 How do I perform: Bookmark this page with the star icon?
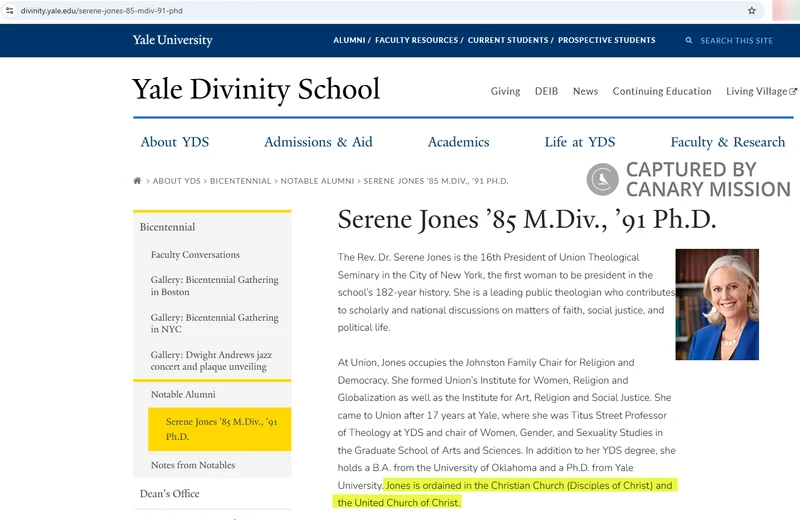tap(752, 10)
